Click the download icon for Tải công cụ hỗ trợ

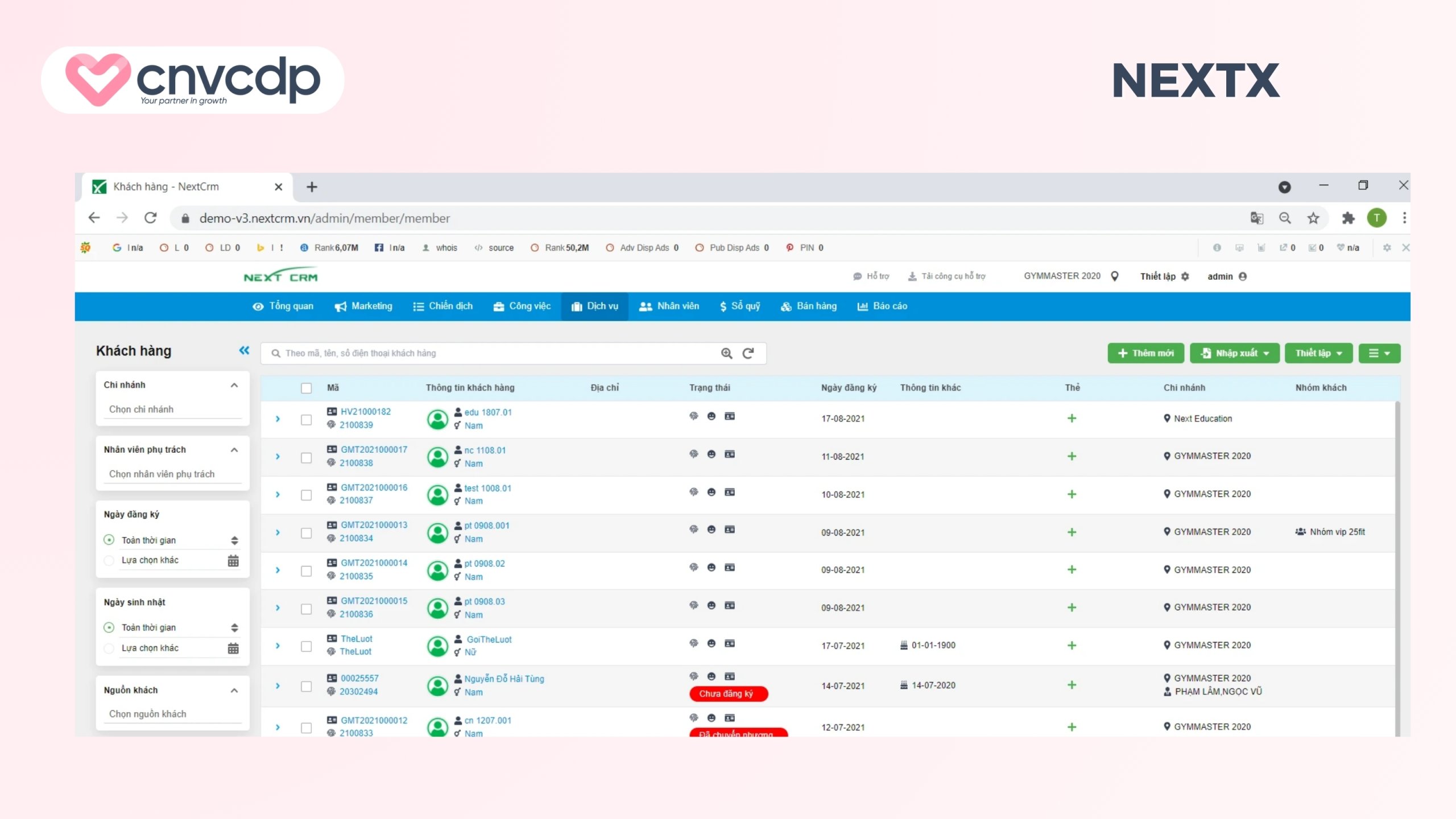pos(912,276)
